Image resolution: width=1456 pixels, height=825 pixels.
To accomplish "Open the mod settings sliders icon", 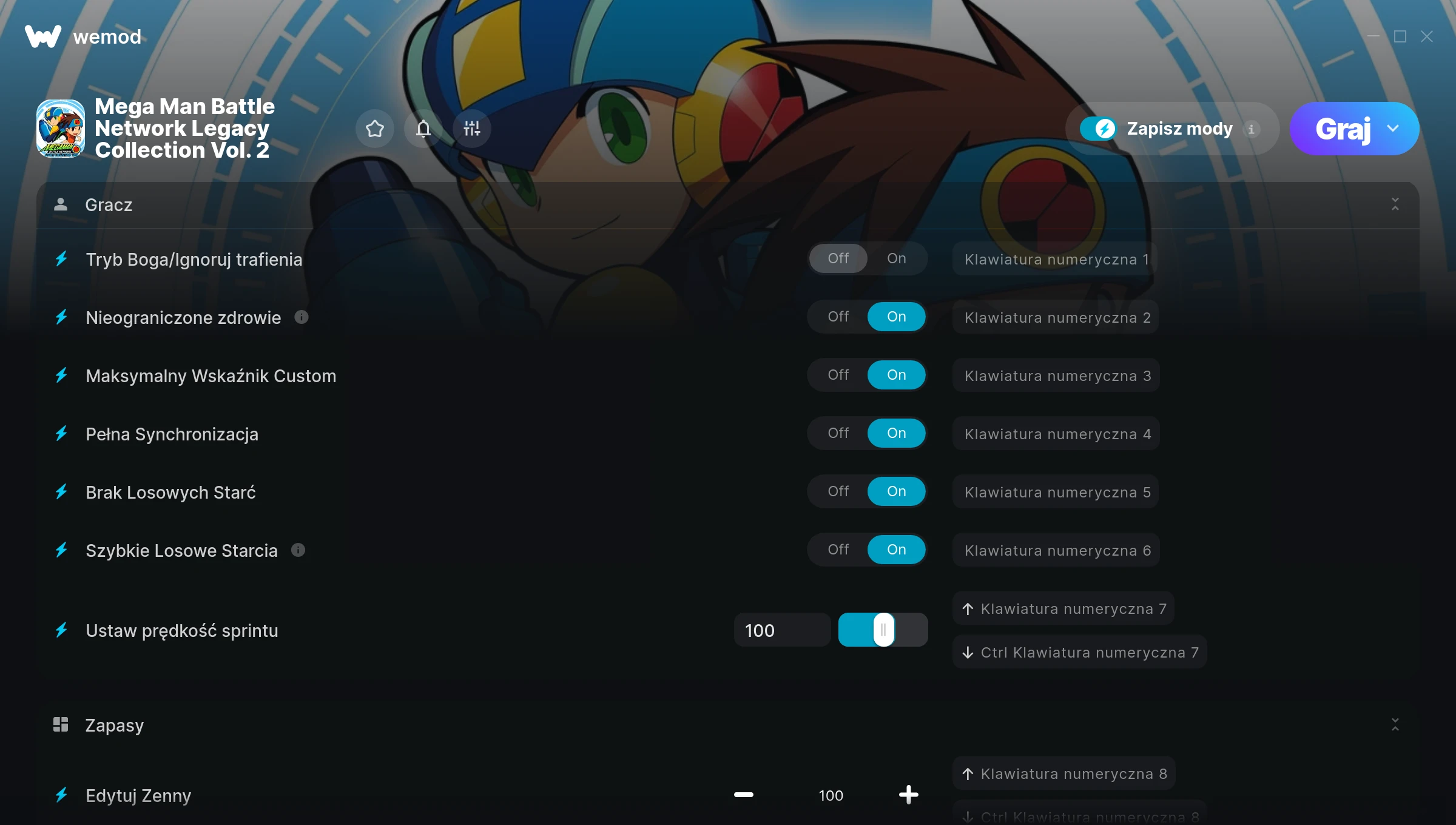I will coord(472,129).
